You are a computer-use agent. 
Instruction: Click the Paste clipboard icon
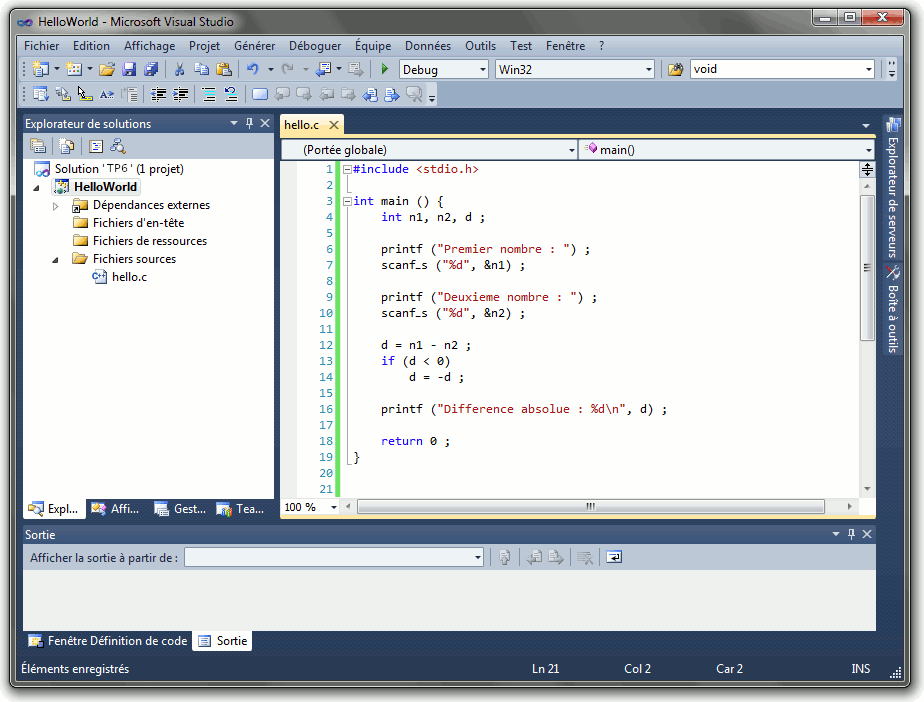point(224,70)
